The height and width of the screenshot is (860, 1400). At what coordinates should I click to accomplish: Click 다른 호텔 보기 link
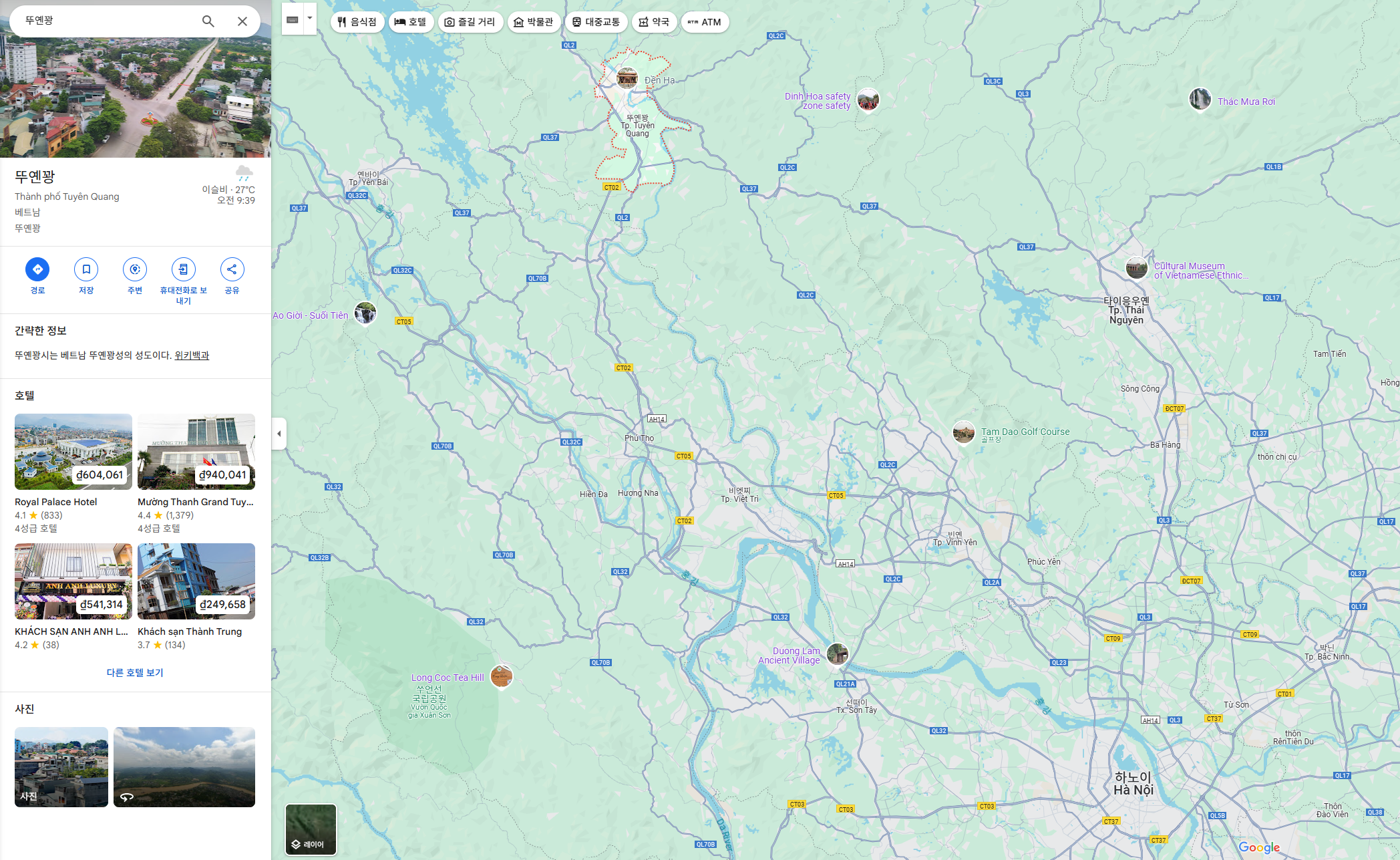coord(135,673)
